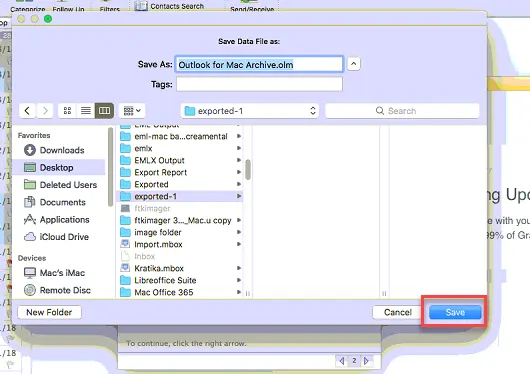Image resolution: width=530 pixels, height=374 pixels.
Task: Click the Downloads arrow icon
Action: 30,150
